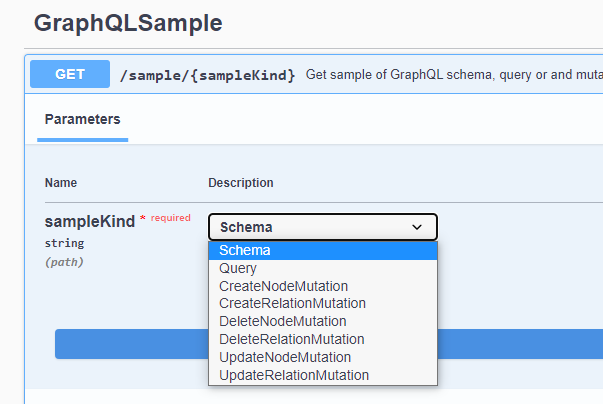Viewport: 603px width, 404px height.
Task: Click the (path) parameter location label
Action: 64,262
